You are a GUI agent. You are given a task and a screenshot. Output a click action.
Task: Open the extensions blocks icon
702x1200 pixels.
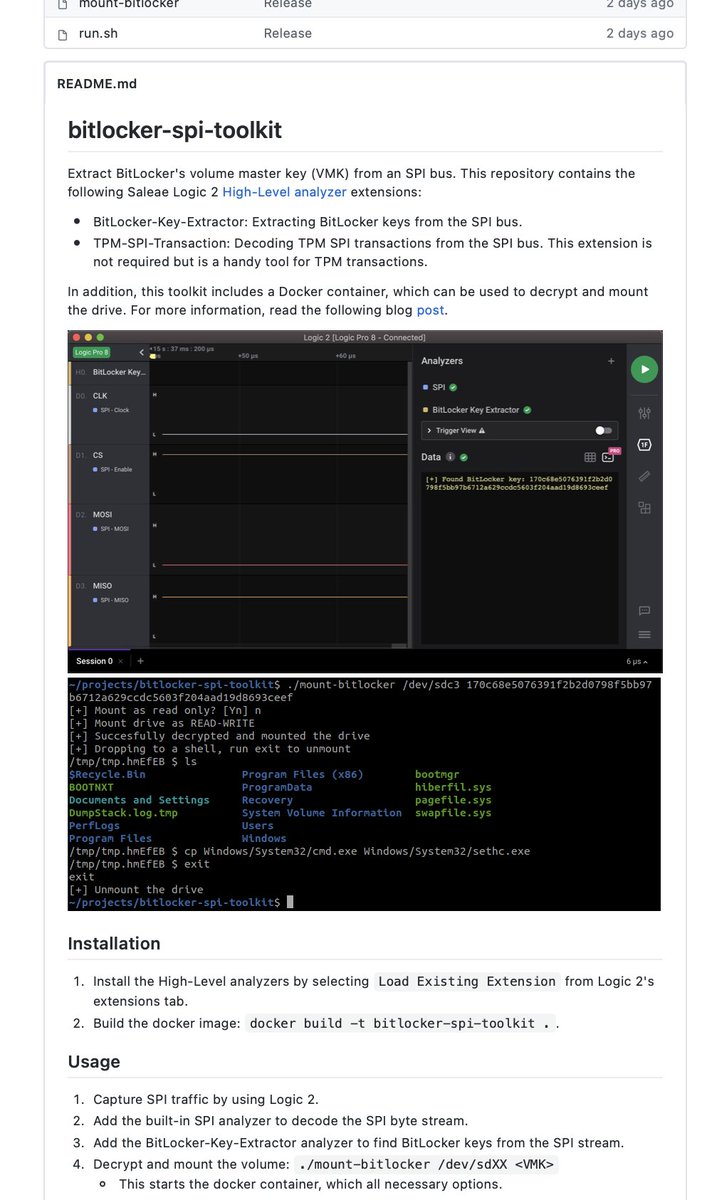(644, 508)
